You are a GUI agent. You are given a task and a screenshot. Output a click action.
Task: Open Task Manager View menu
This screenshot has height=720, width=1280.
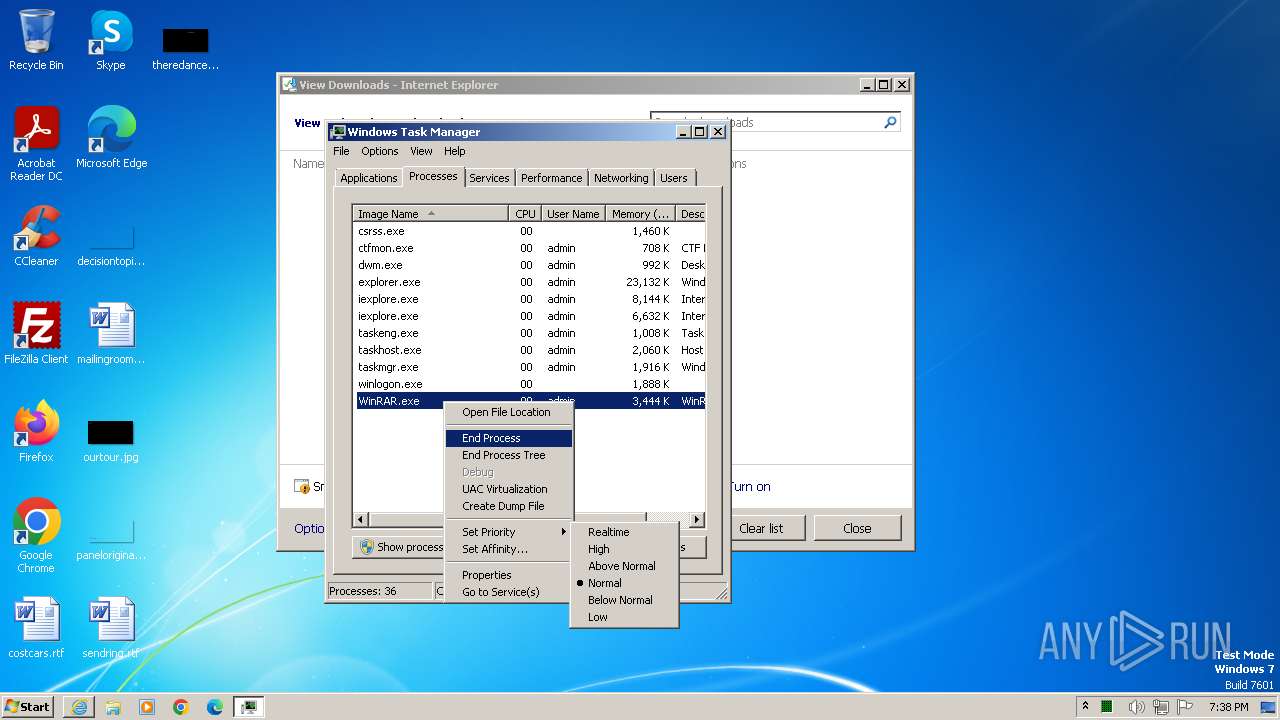[x=421, y=151]
